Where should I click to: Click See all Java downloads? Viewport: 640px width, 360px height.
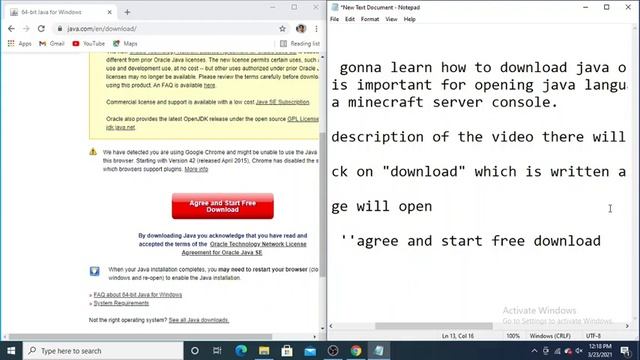click(199, 320)
